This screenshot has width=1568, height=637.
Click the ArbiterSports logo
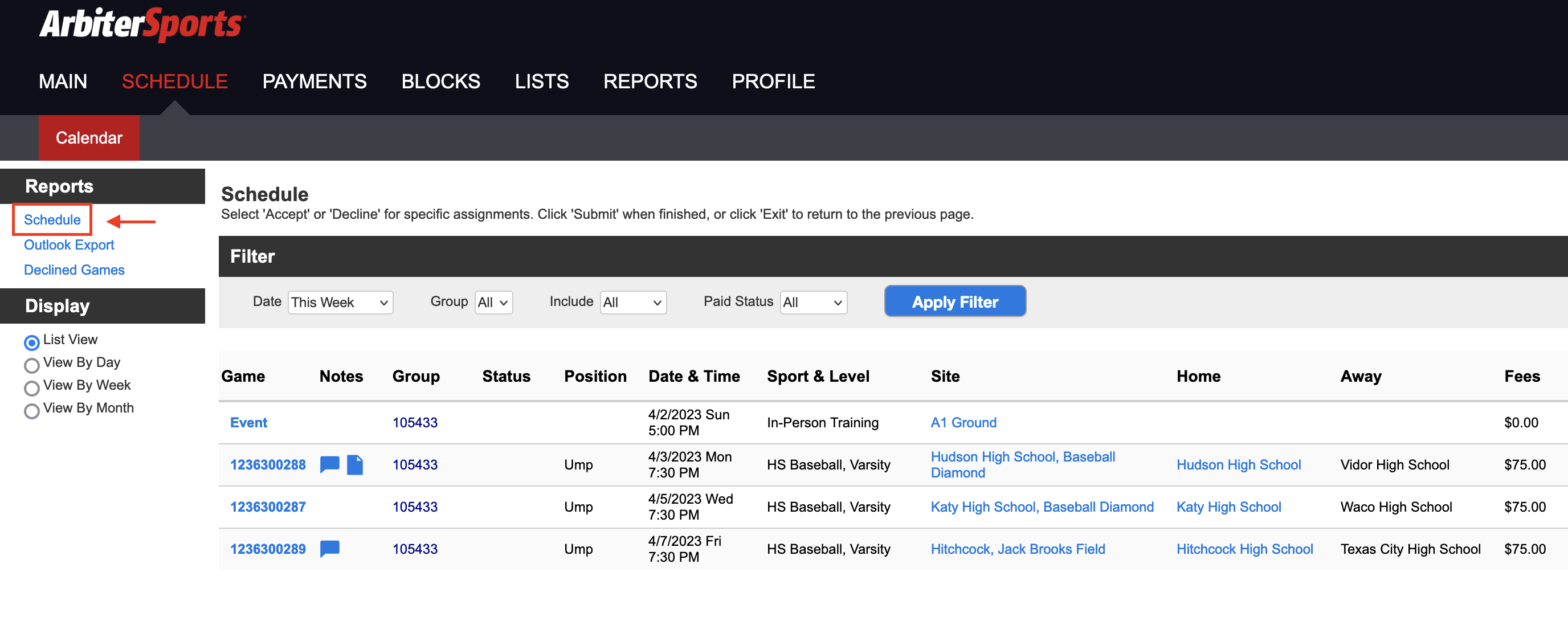[x=141, y=24]
